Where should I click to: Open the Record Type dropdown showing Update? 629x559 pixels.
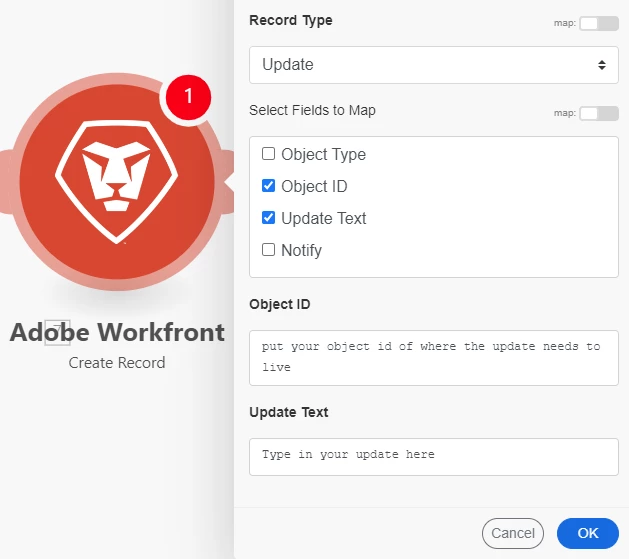point(434,65)
